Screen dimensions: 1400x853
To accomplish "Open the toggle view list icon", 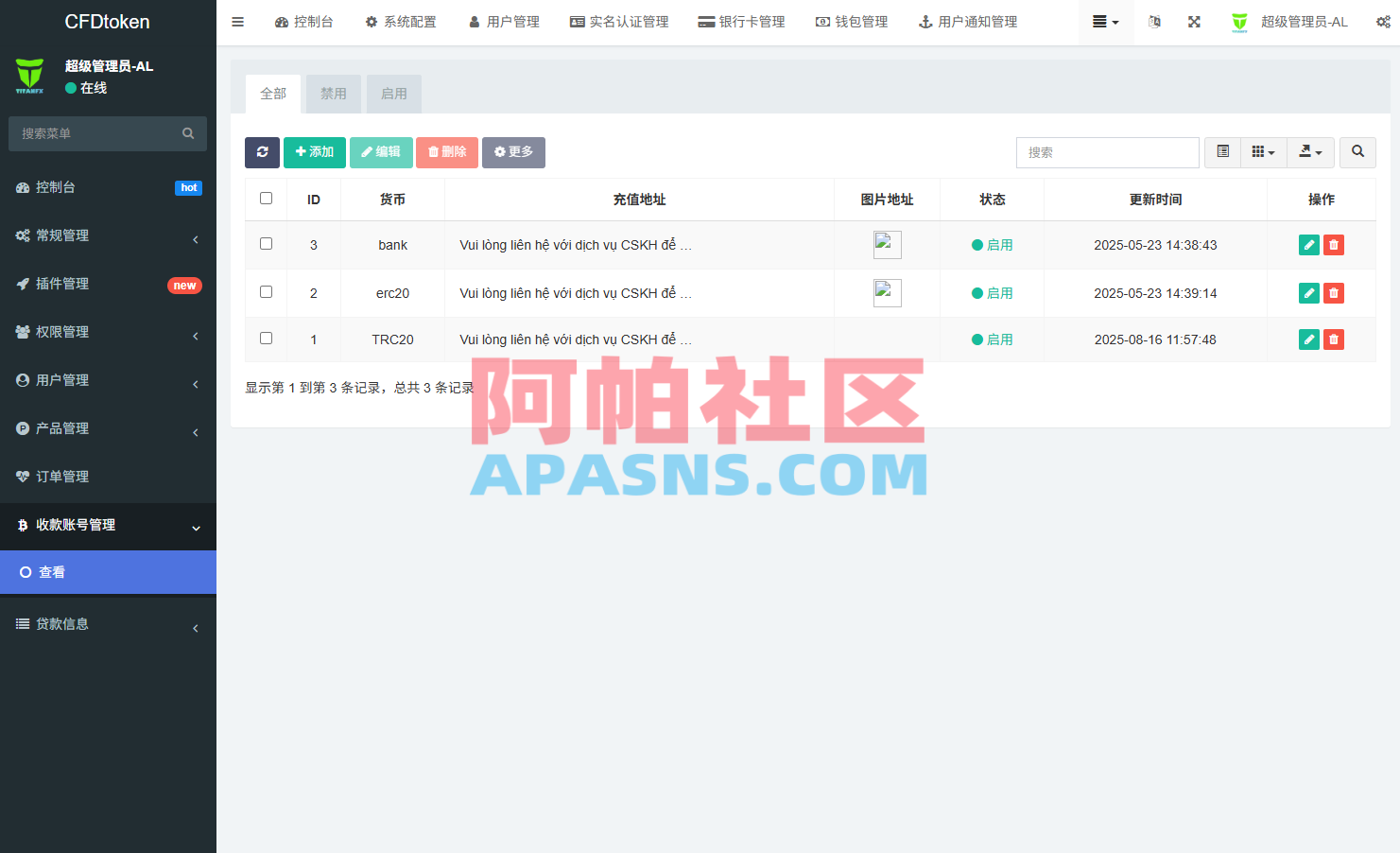I will [1222, 152].
